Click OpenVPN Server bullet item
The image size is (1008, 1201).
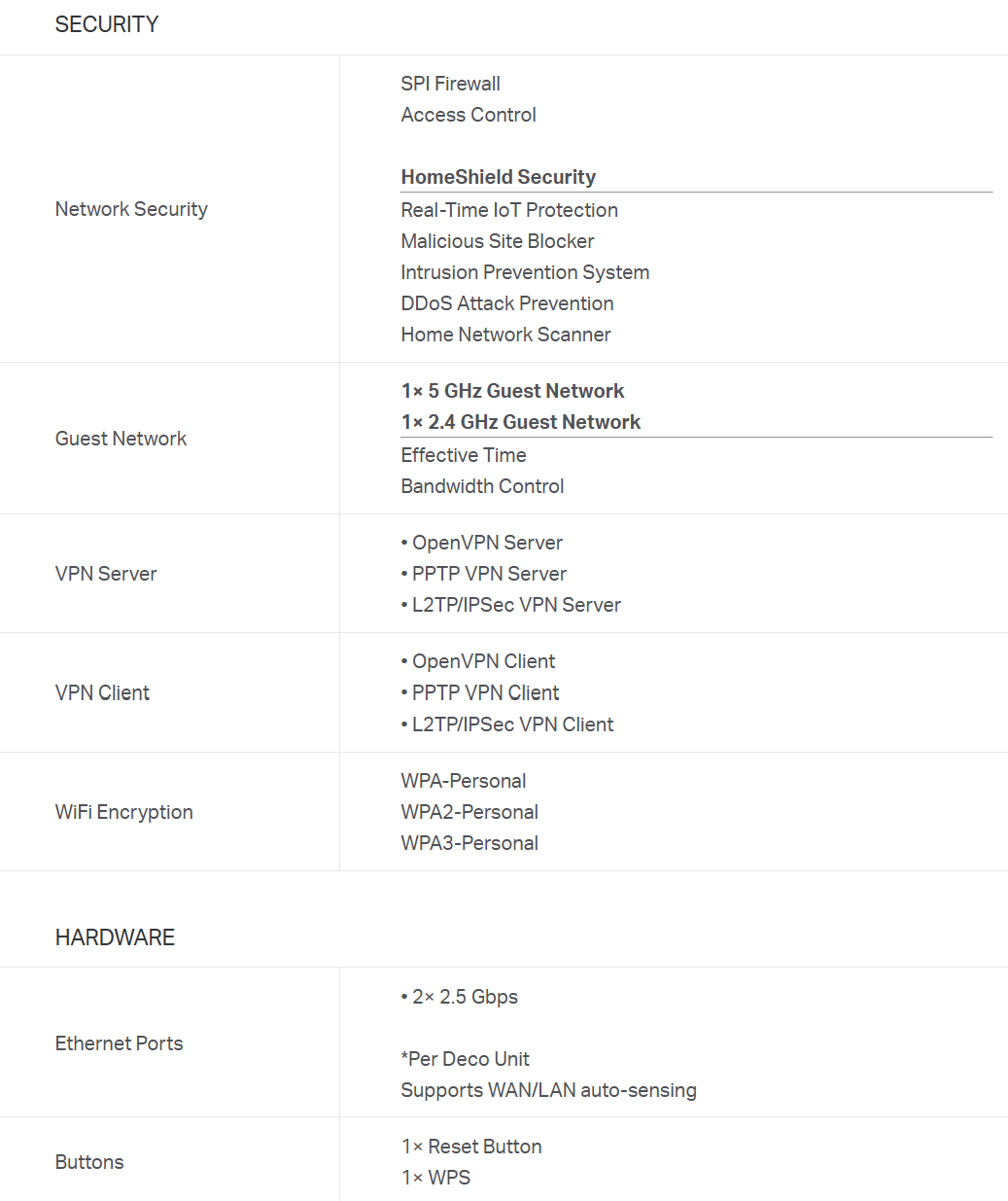point(482,543)
